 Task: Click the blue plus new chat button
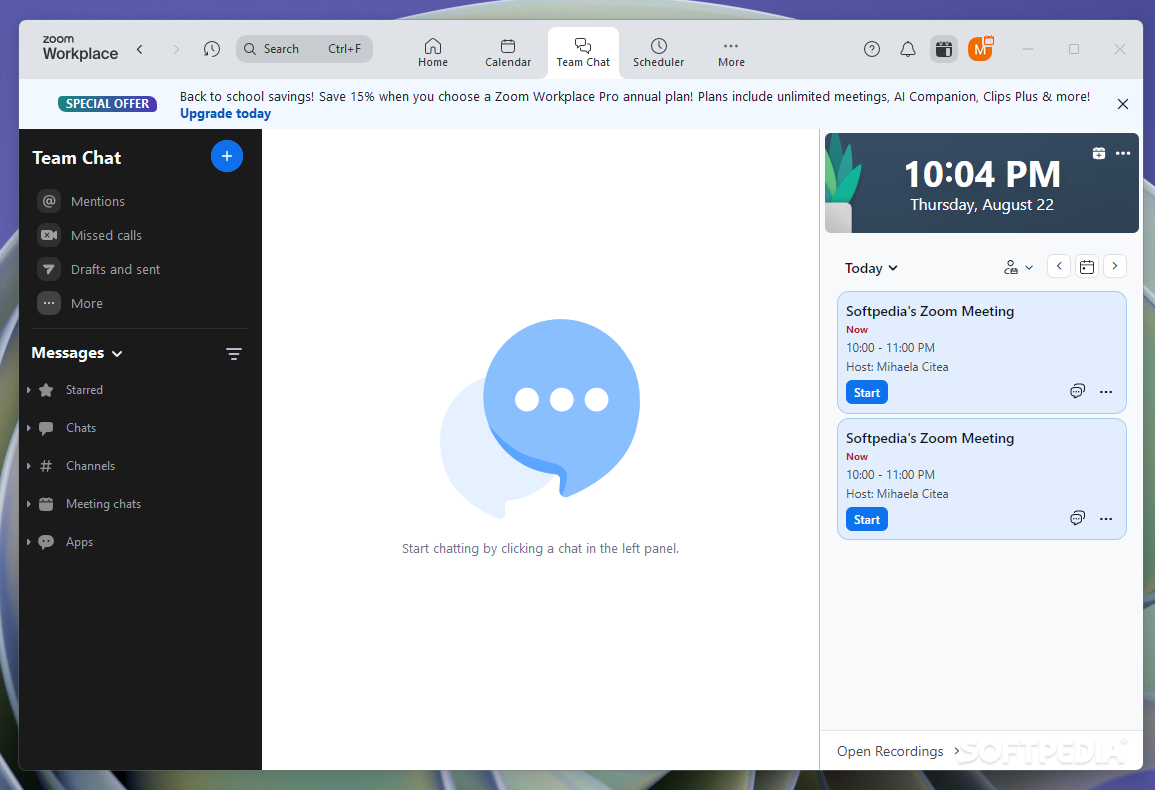[227, 156]
